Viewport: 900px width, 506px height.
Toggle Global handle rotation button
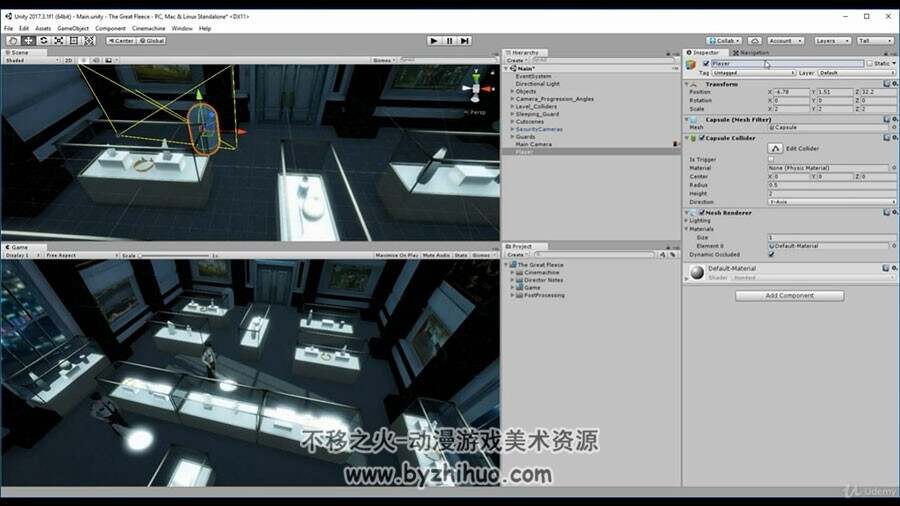(152, 41)
